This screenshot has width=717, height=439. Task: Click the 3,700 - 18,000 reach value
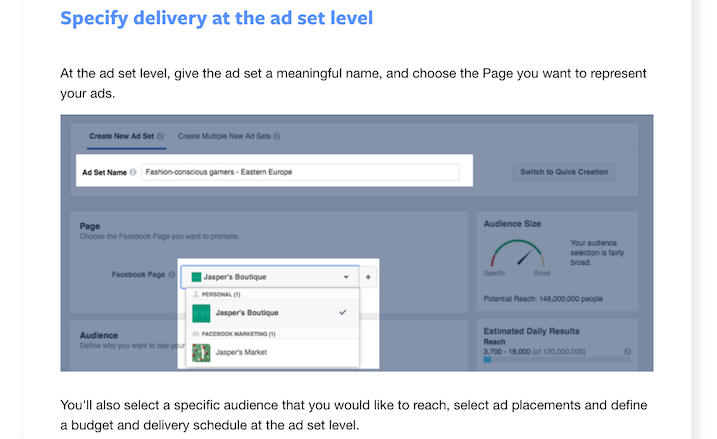point(507,352)
